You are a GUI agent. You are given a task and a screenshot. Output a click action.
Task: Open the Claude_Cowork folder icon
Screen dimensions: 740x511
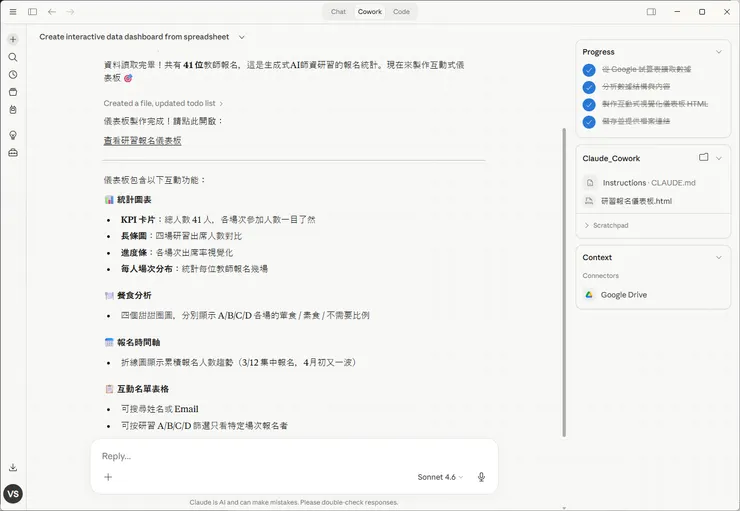point(704,157)
